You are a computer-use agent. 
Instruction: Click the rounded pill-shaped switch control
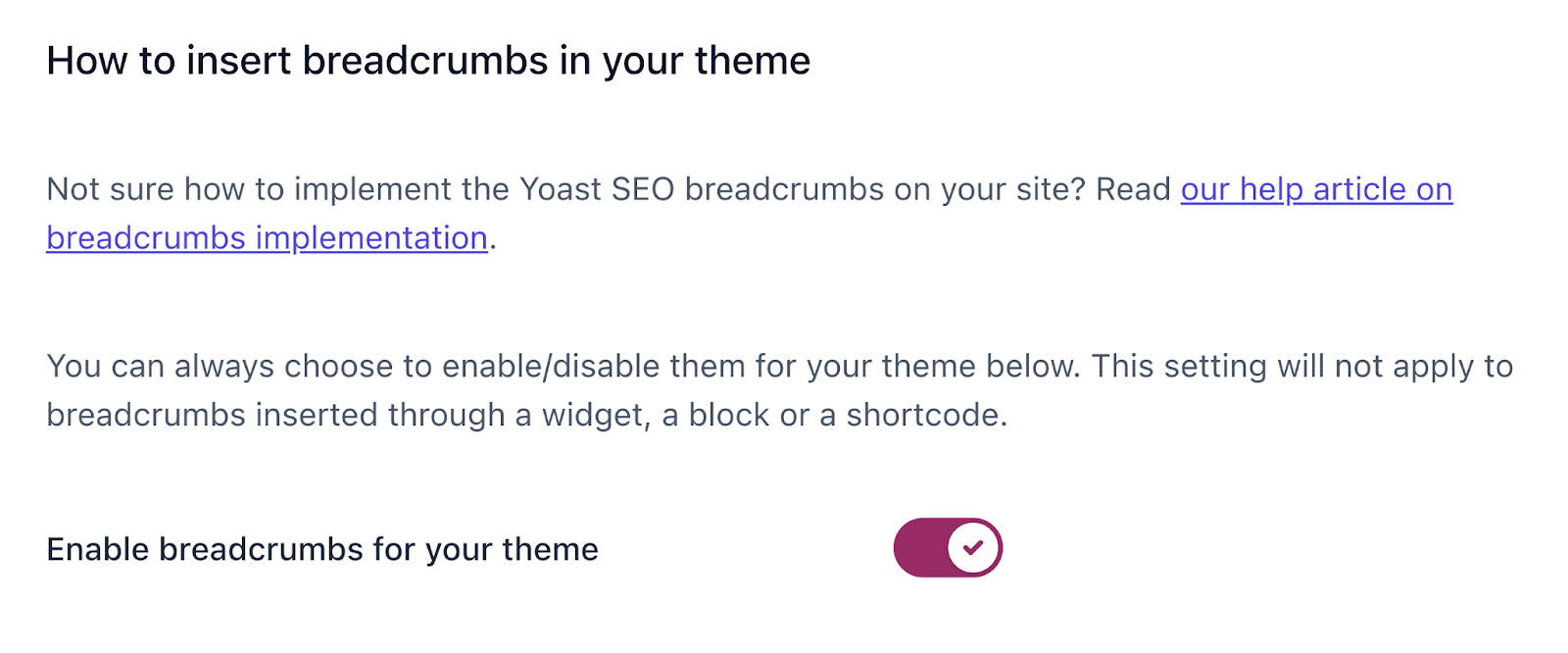[947, 547]
